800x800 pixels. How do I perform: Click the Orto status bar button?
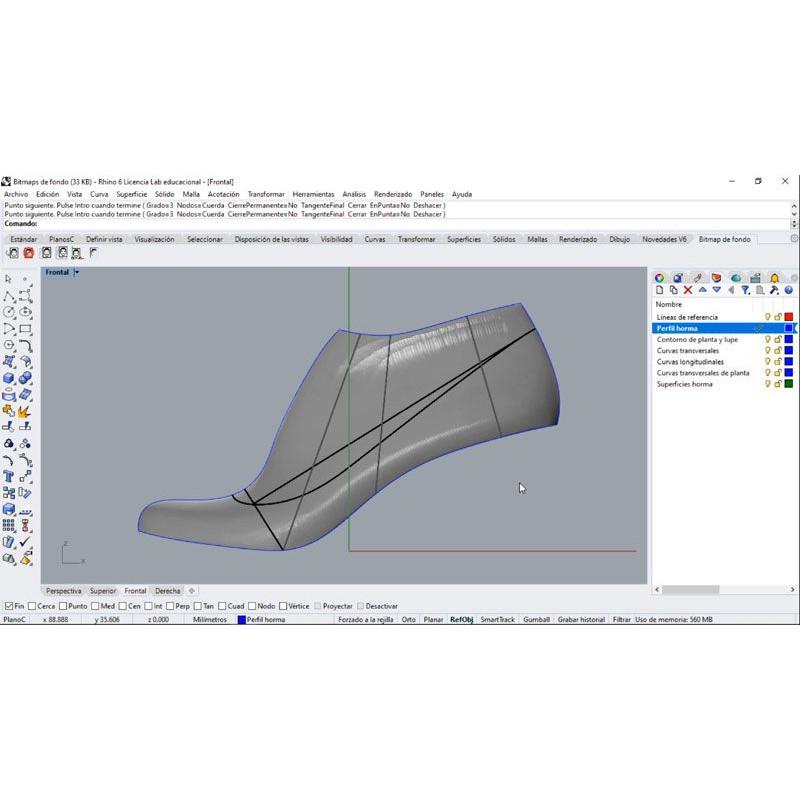click(409, 620)
